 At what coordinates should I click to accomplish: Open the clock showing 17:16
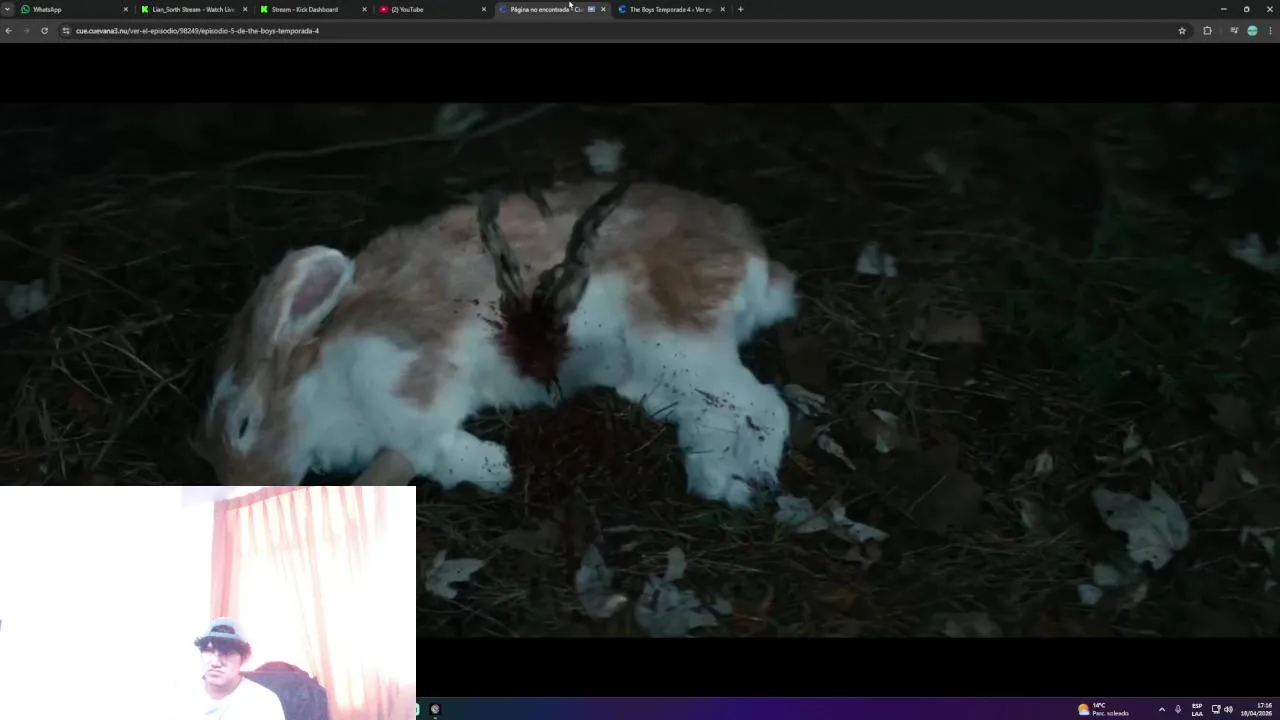tap(1256, 709)
